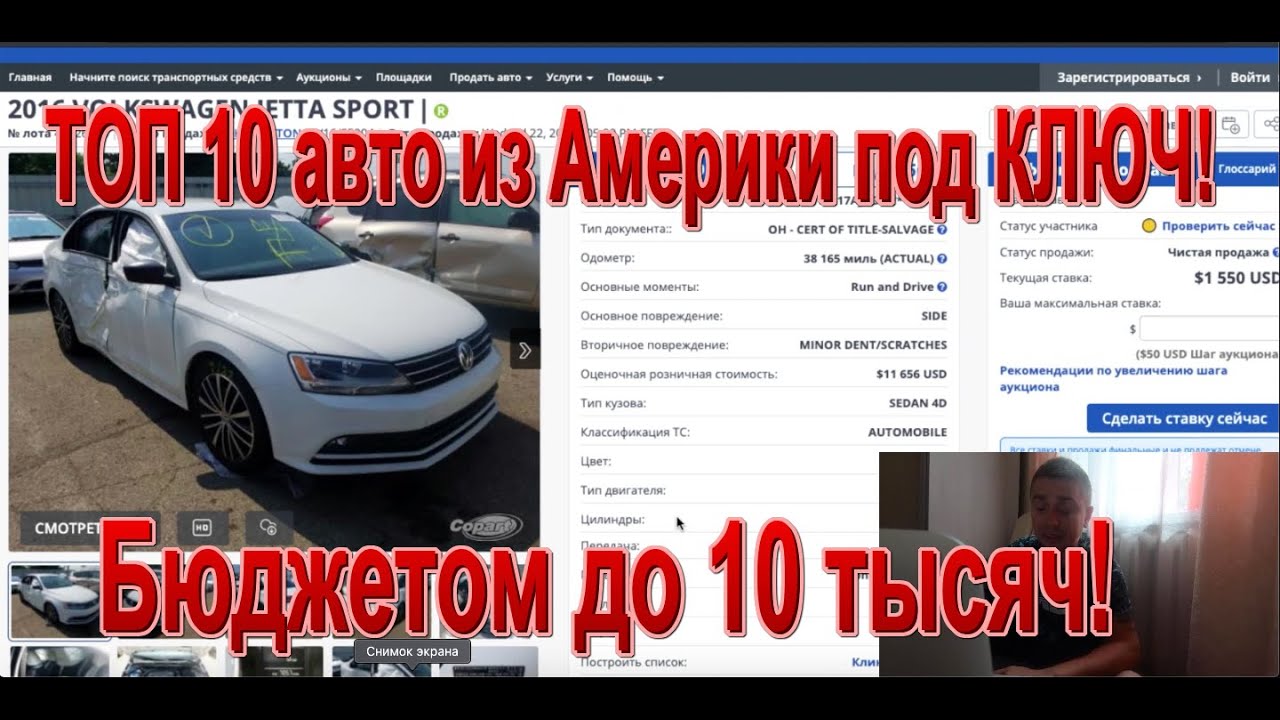Expand Начните поиск транспортных средств menu
Screen dimensions: 1280x720
pos(176,77)
